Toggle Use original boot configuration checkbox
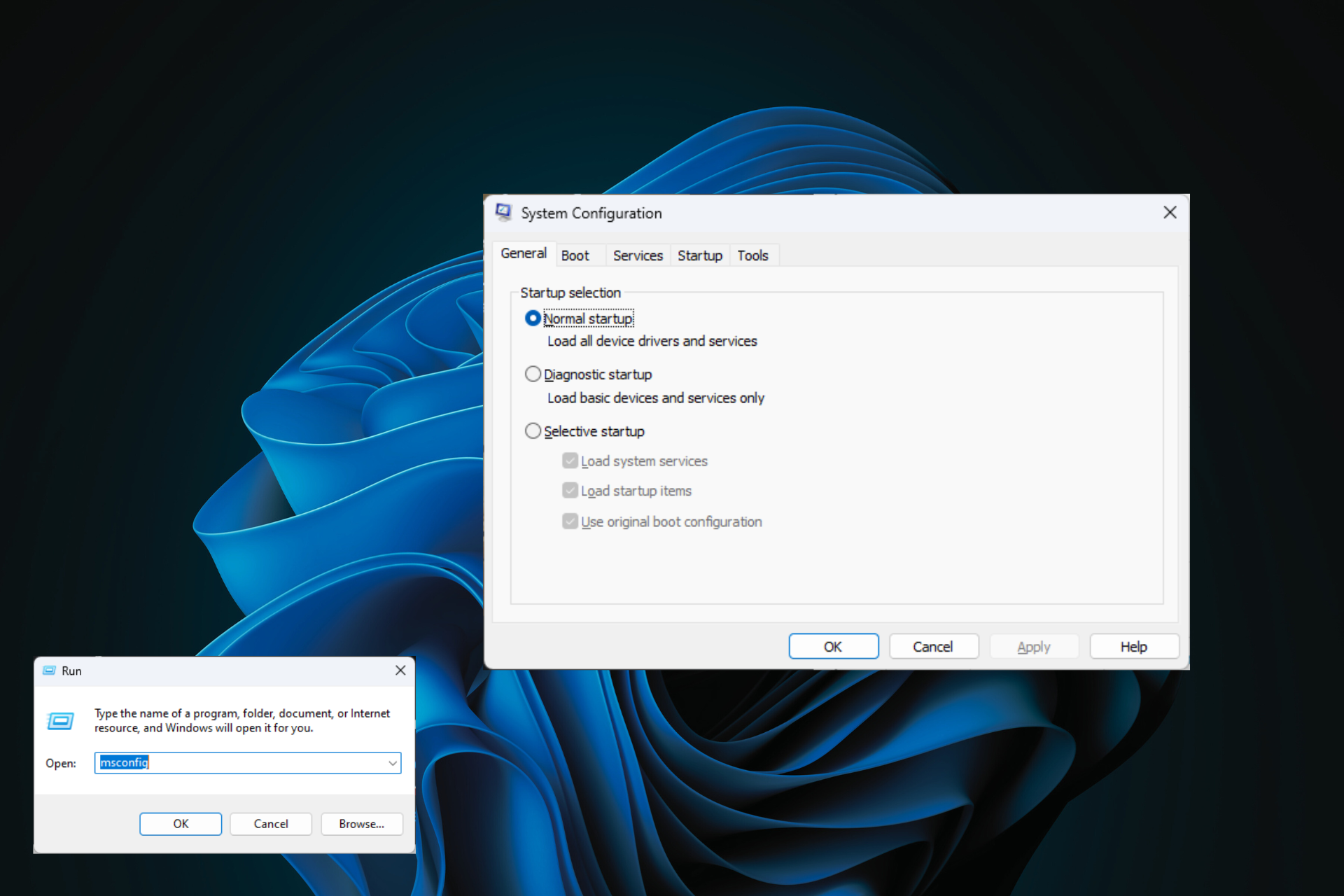 [570, 521]
